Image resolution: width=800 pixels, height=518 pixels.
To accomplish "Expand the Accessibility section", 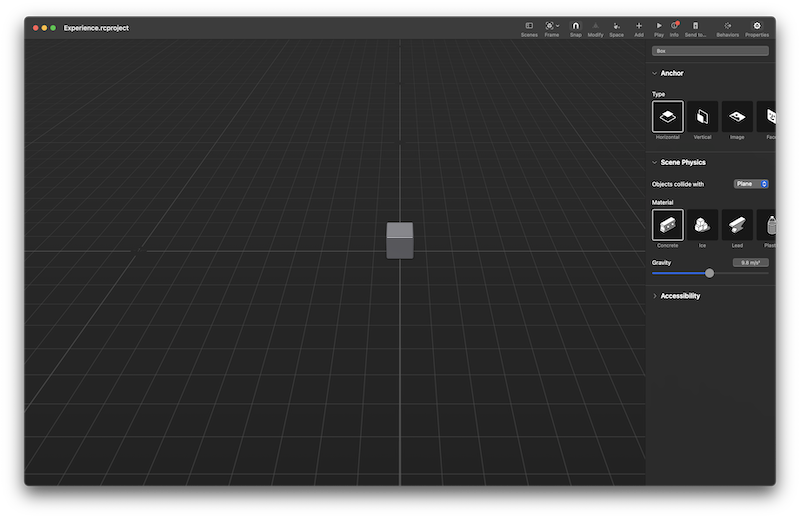I will click(655, 296).
